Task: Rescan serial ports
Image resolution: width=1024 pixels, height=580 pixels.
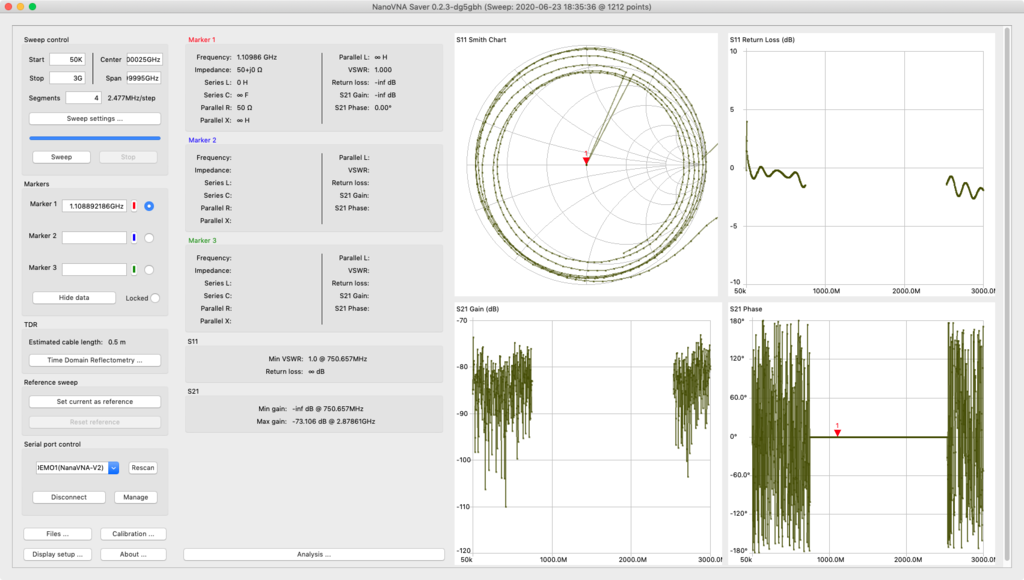Action: click(x=142, y=468)
